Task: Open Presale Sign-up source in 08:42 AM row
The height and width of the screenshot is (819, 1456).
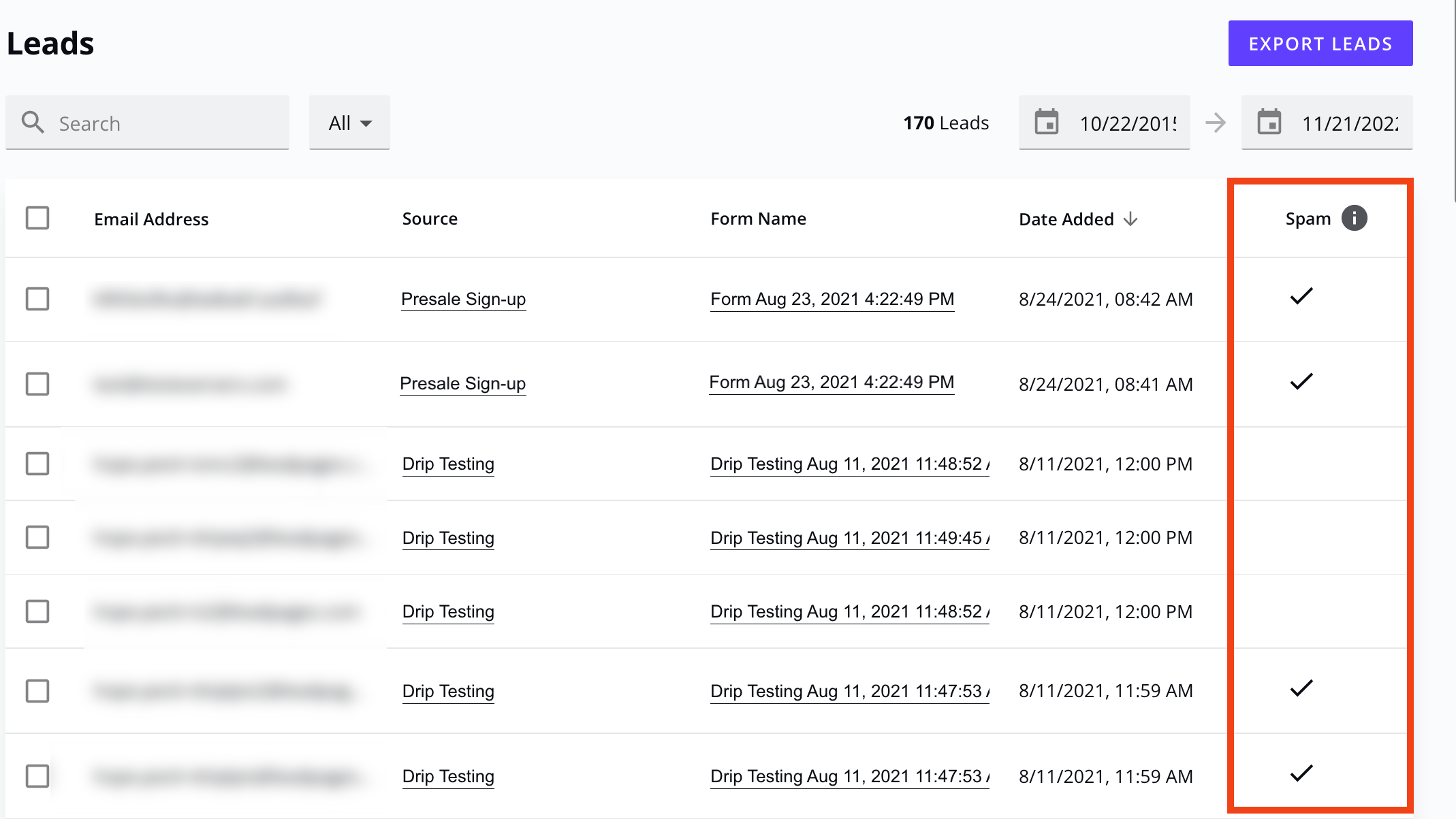Action: coord(464,299)
